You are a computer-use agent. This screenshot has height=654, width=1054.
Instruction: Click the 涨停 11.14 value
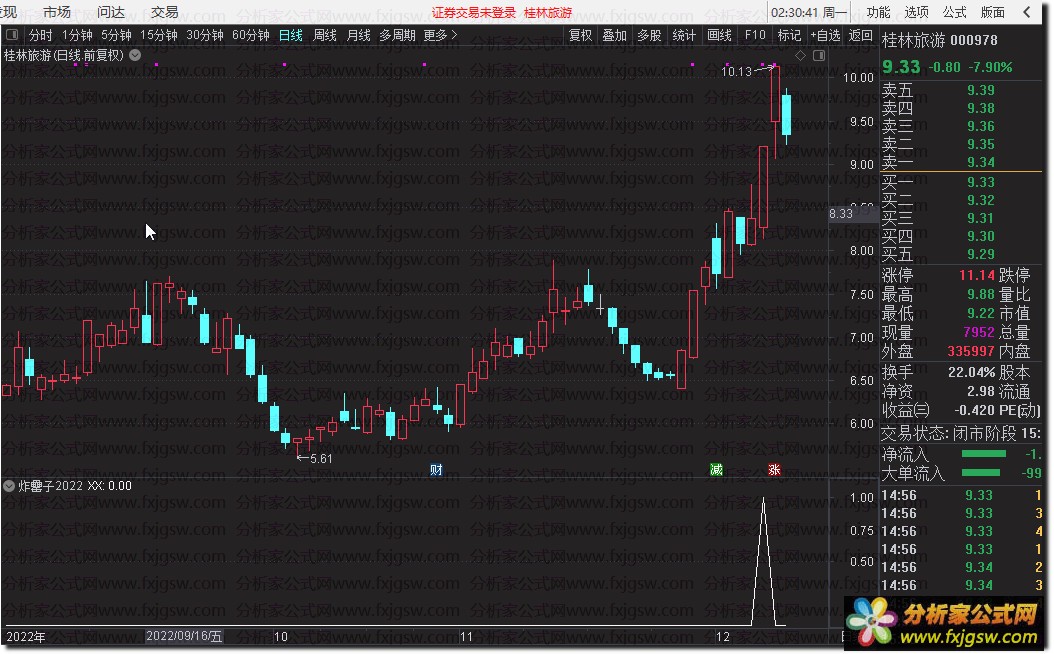click(977, 275)
